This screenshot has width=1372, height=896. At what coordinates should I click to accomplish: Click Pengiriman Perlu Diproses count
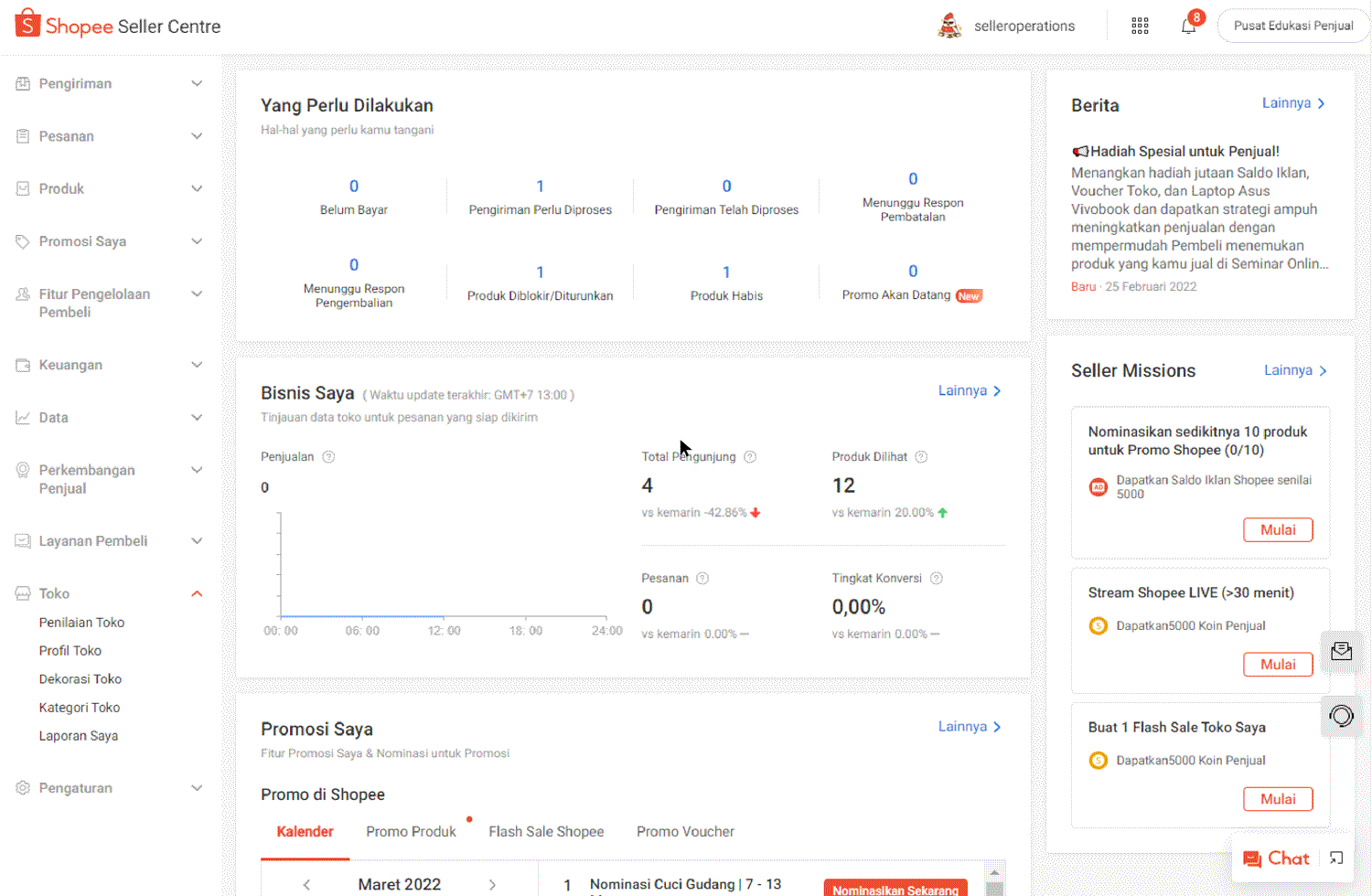click(x=540, y=187)
